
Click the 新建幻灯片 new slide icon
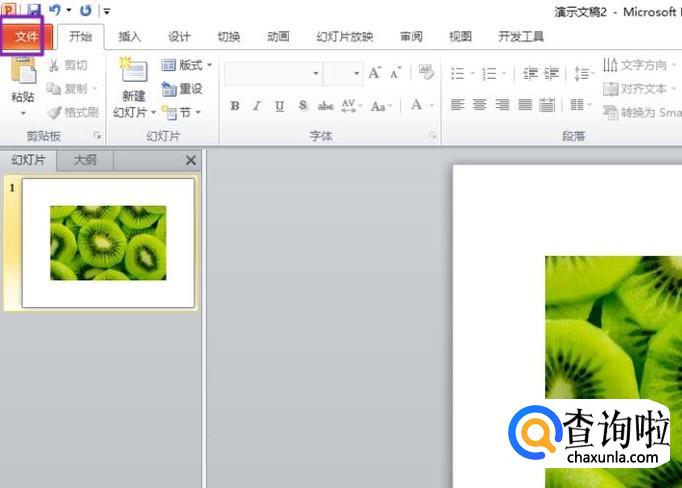[134, 70]
